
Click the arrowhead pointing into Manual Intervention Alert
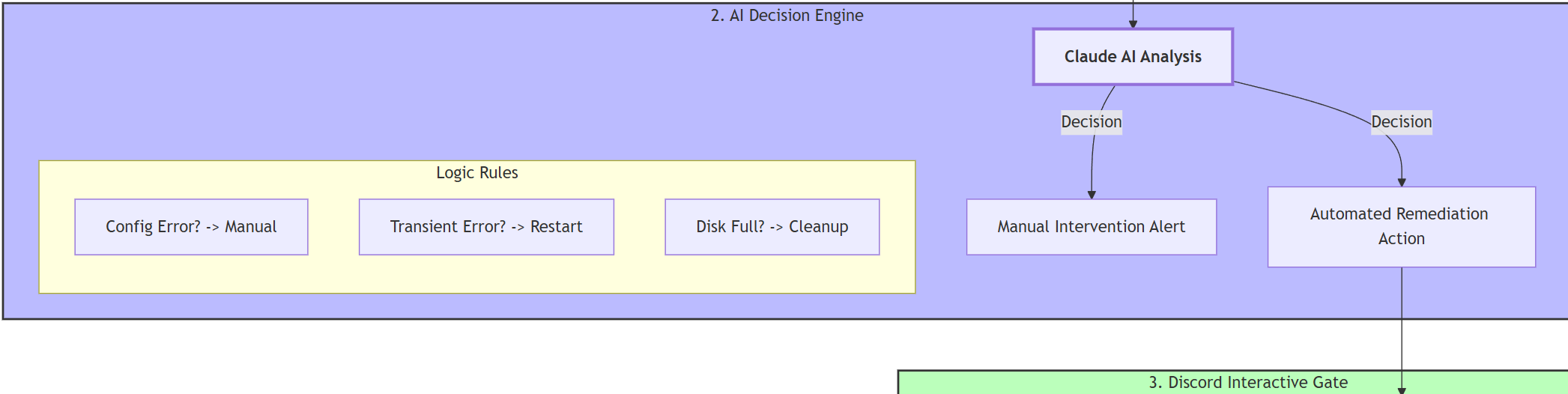point(1092,195)
